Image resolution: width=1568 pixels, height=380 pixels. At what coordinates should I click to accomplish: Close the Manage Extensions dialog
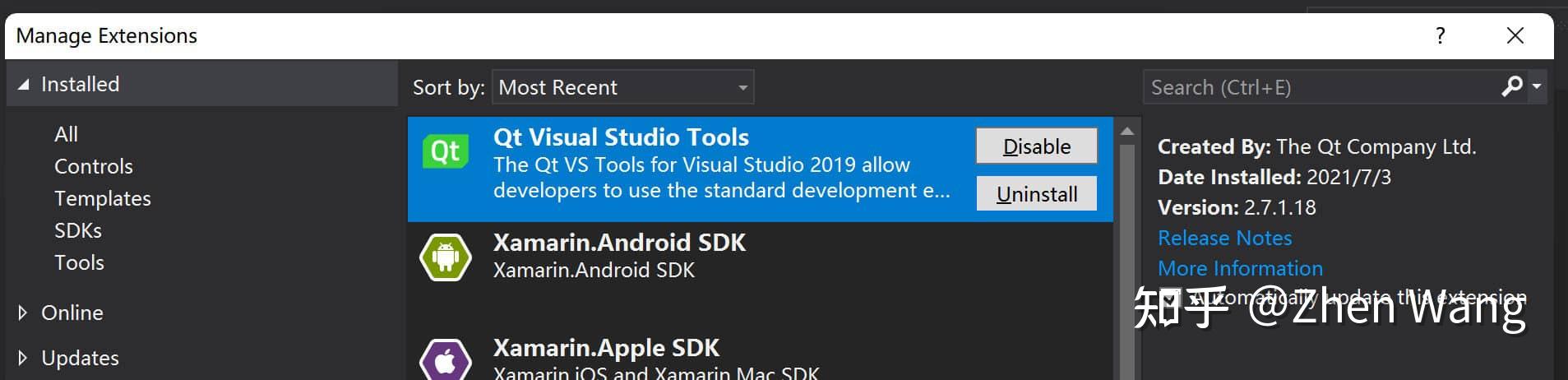click(1515, 35)
